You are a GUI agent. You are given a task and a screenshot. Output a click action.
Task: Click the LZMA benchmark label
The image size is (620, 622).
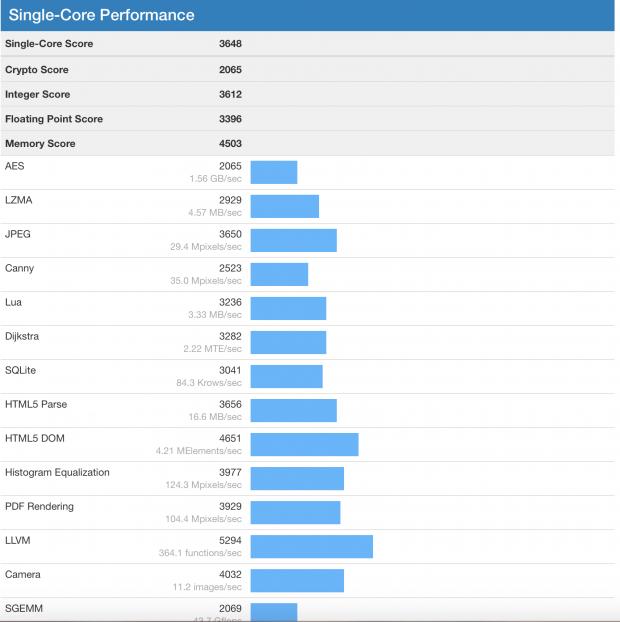coord(19,200)
